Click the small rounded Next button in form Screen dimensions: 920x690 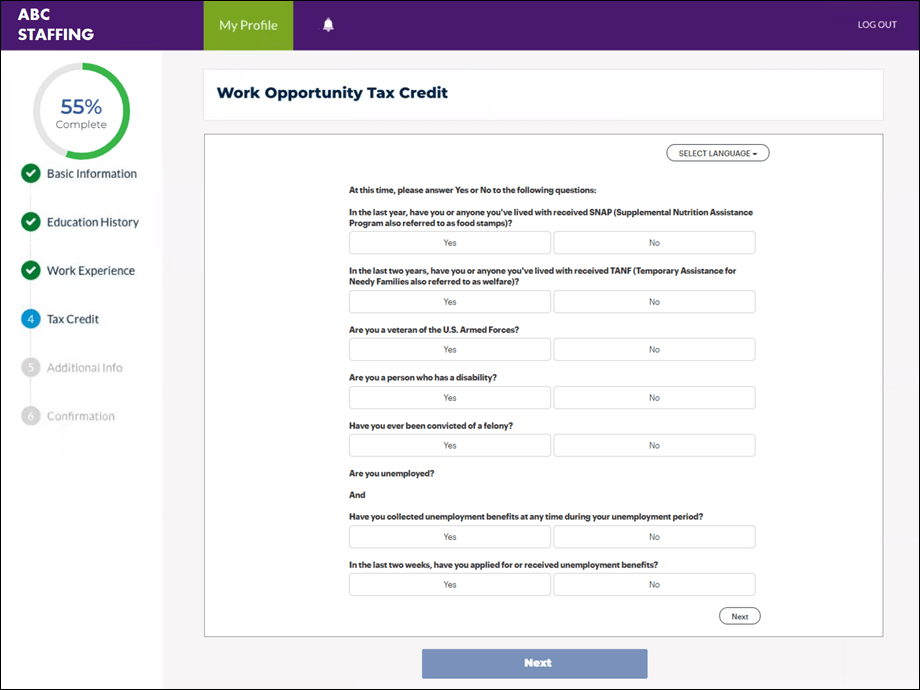coord(739,616)
